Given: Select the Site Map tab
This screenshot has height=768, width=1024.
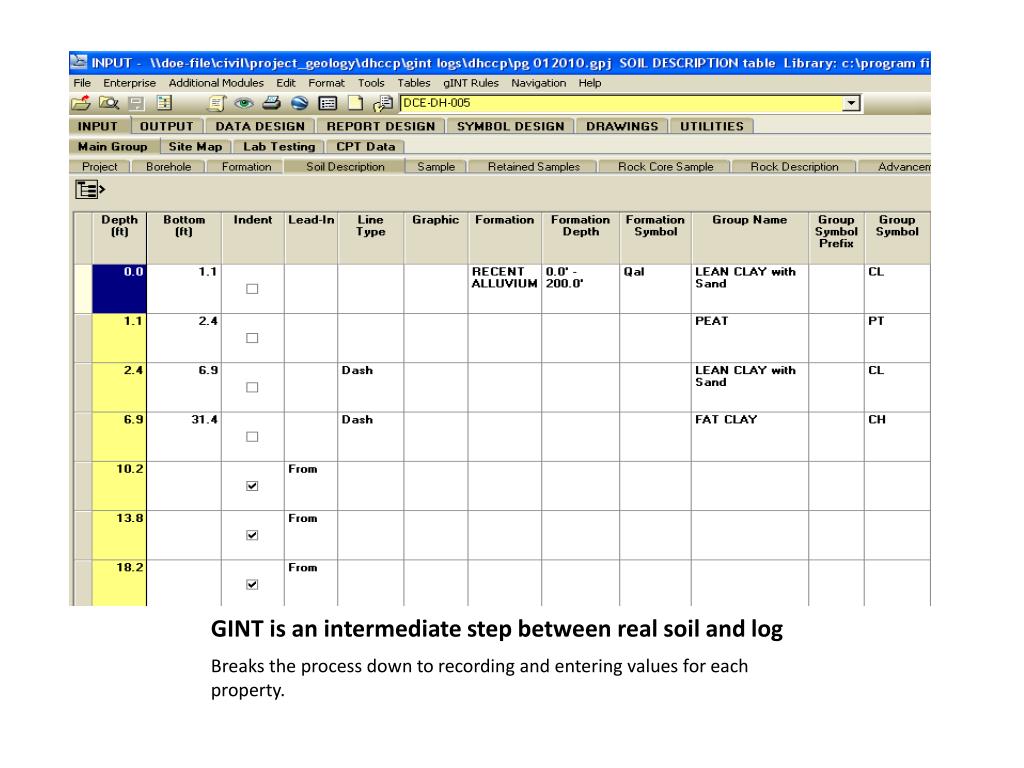Looking at the screenshot, I should [195, 146].
